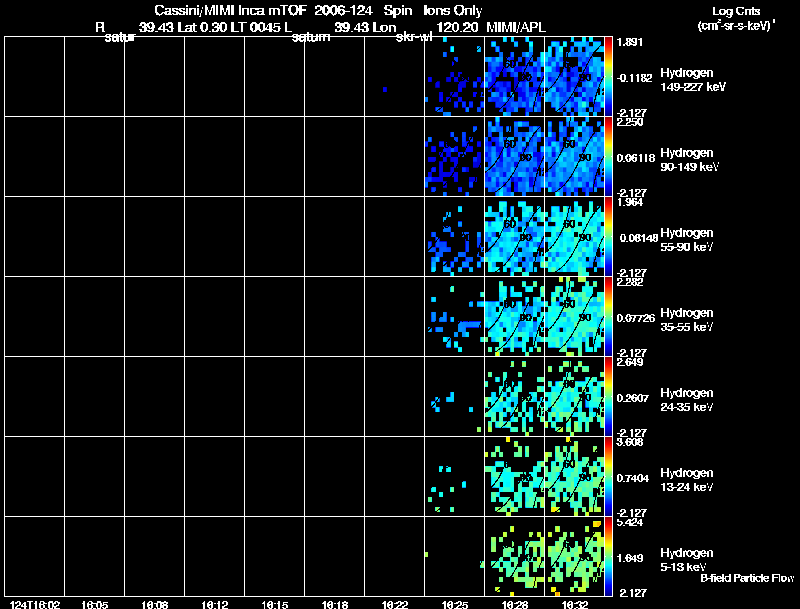
Task: Click the 'MIMI/APL' credit text
Action: [x=516, y=27]
